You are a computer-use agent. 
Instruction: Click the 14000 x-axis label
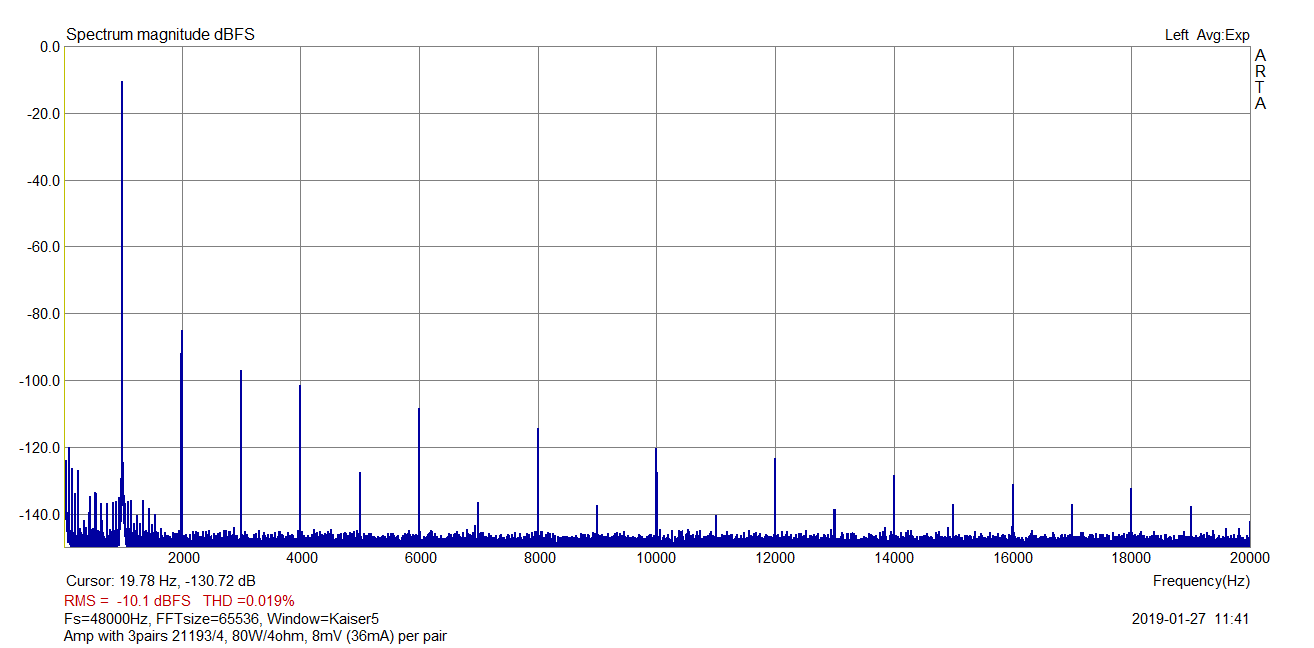pos(894,558)
